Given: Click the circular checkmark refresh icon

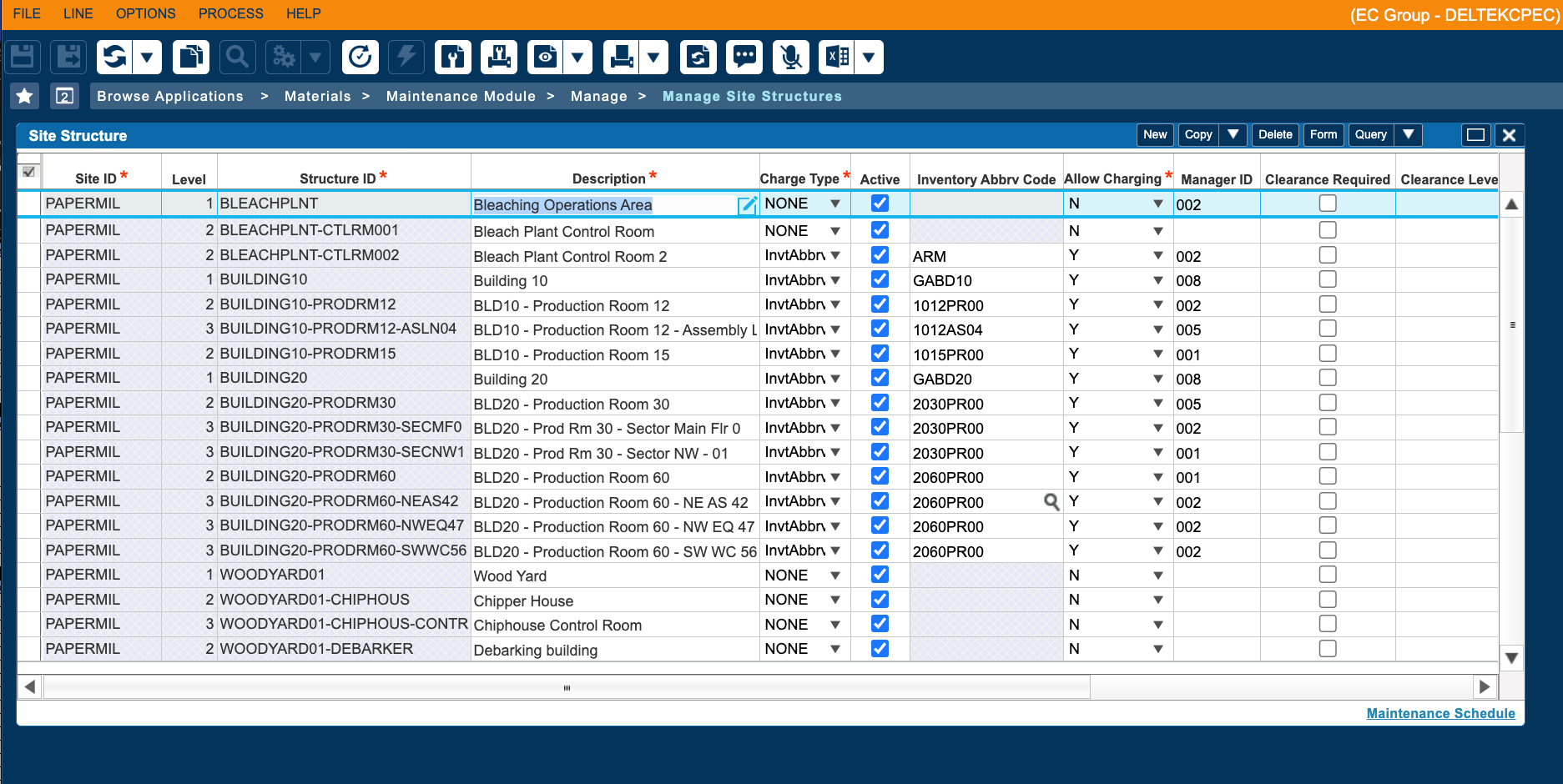Looking at the screenshot, I should point(360,58).
